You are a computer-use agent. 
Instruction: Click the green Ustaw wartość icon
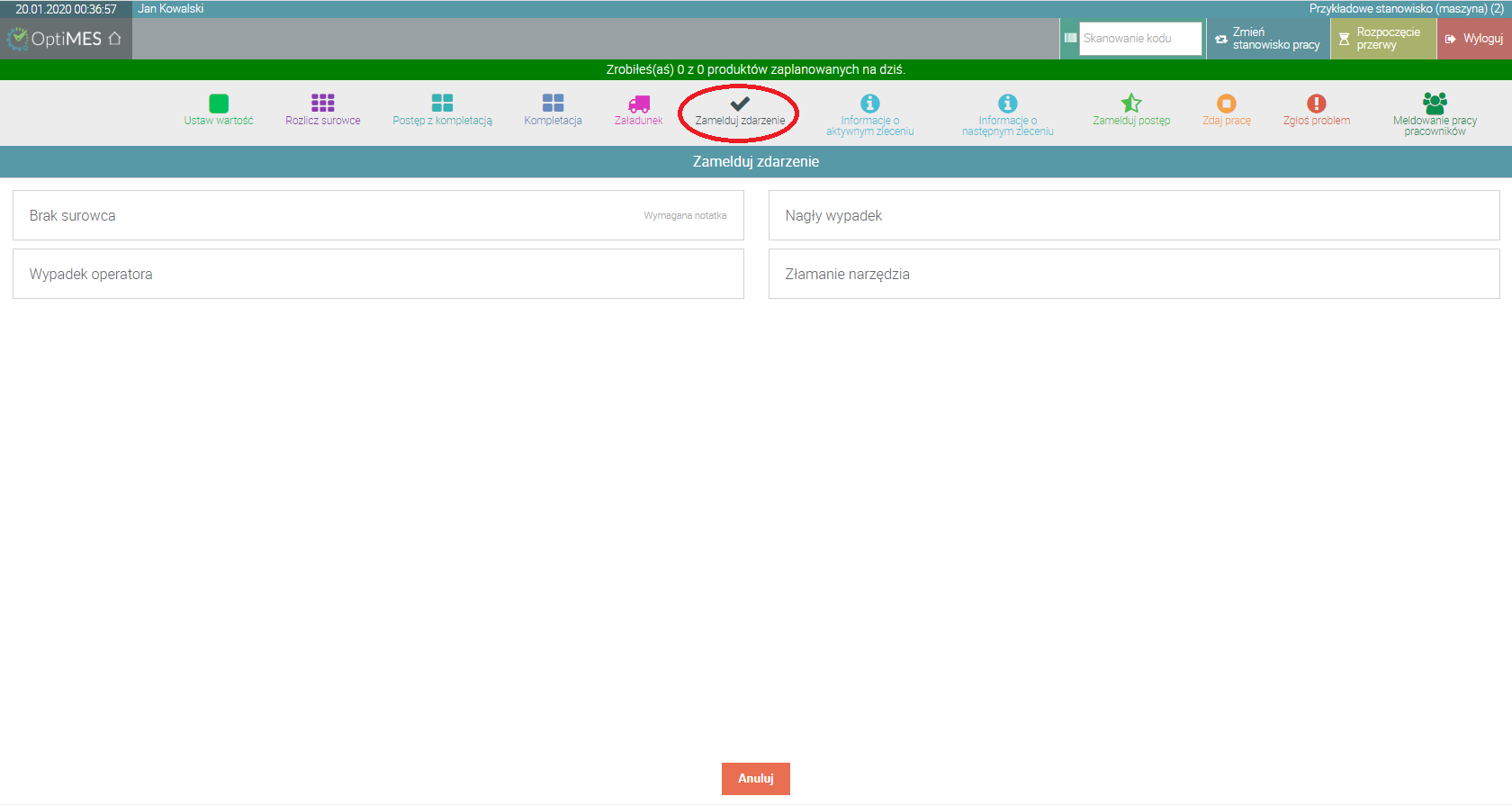pos(219,104)
